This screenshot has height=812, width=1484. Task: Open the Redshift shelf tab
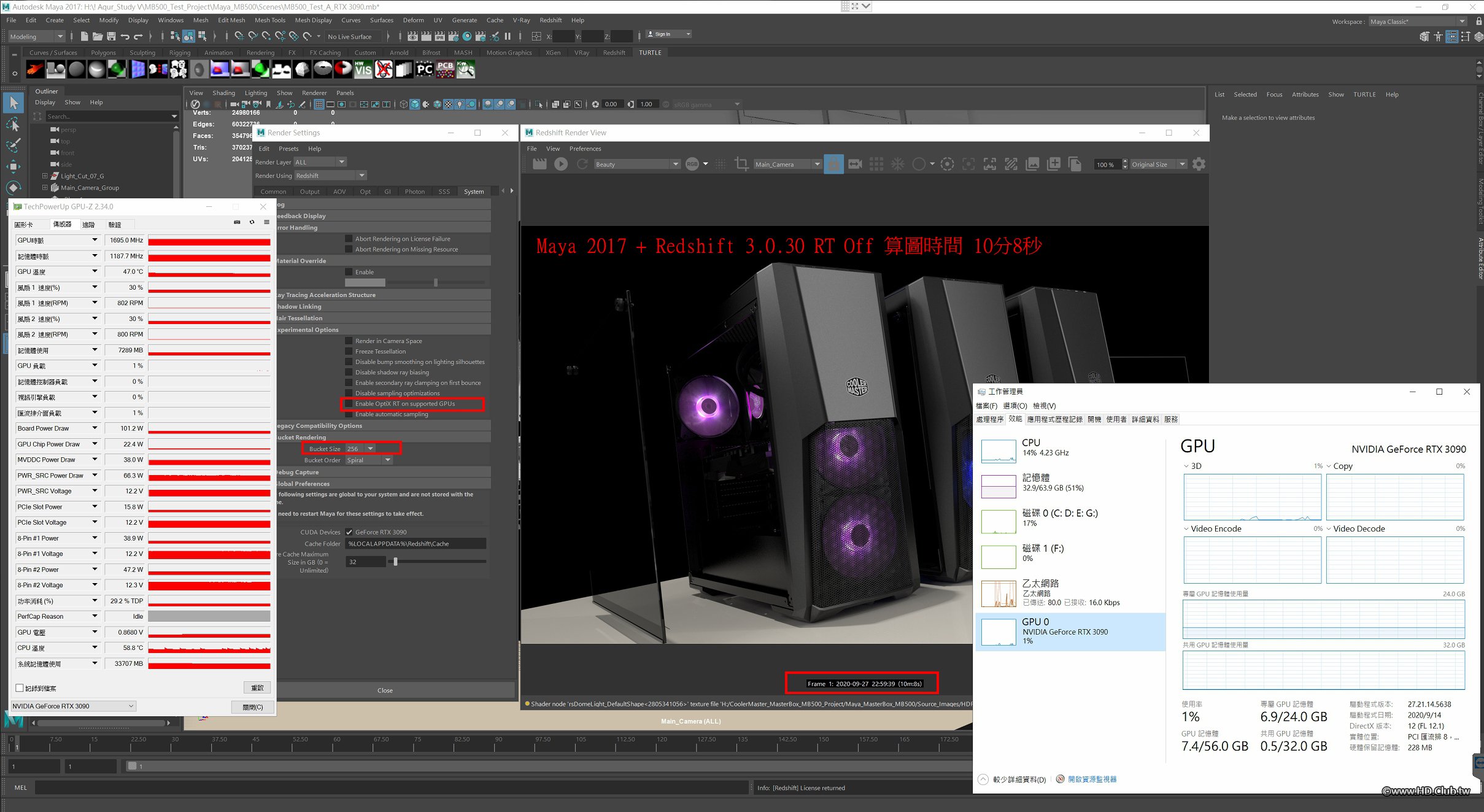pos(614,53)
